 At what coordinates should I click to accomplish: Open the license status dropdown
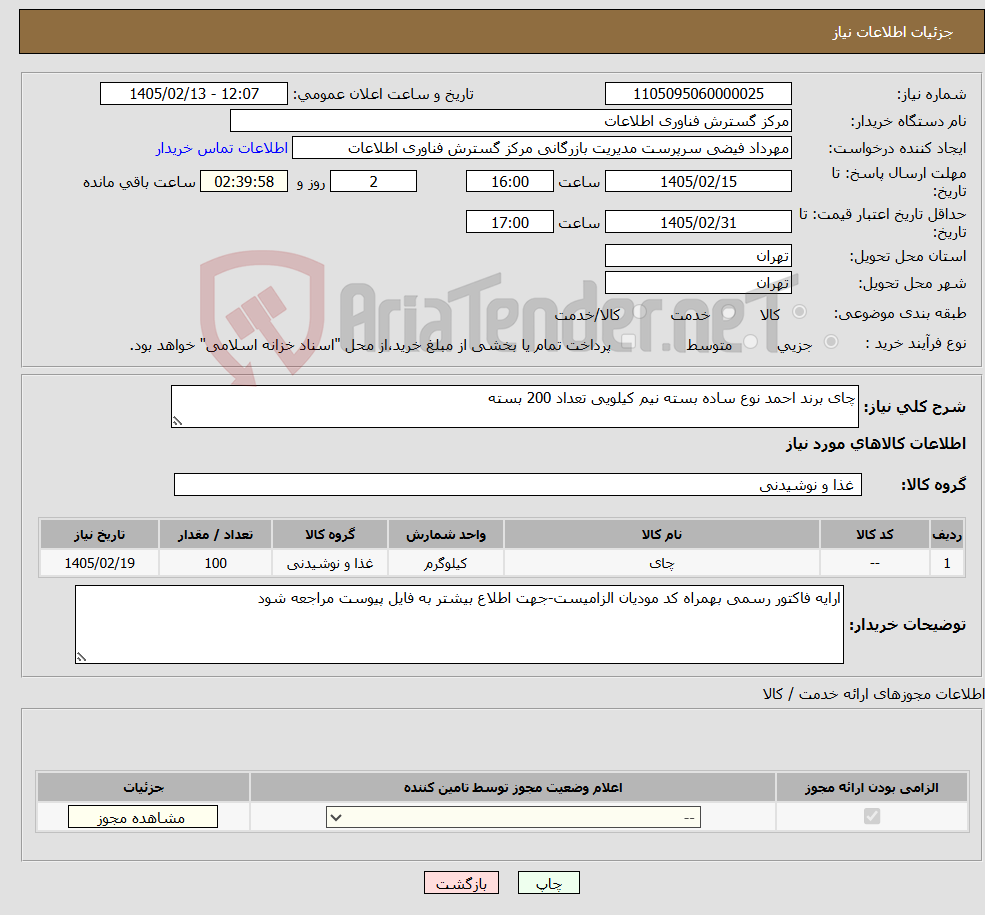click(x=513, y=817)
